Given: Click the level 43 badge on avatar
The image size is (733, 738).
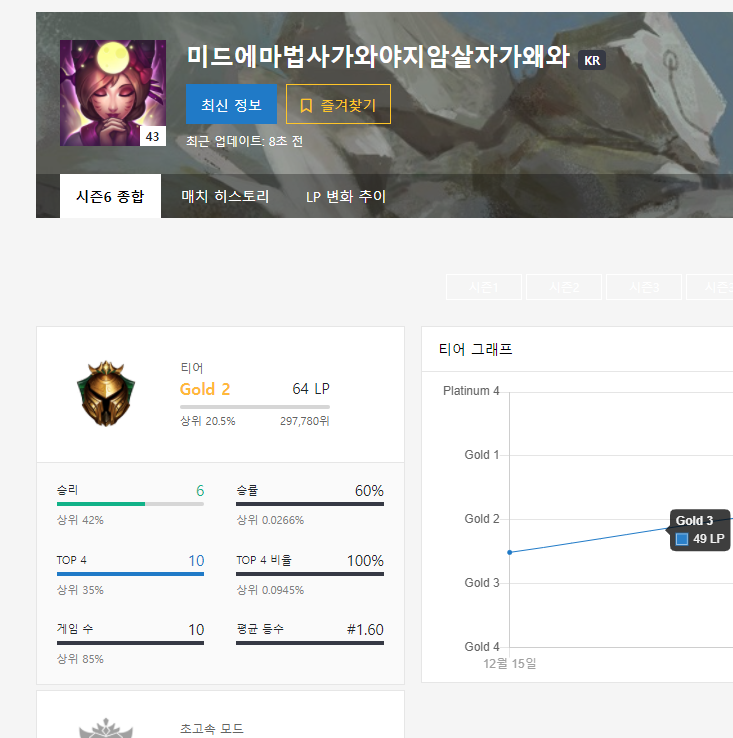Looking at the screenshot, I should (153, 136).
